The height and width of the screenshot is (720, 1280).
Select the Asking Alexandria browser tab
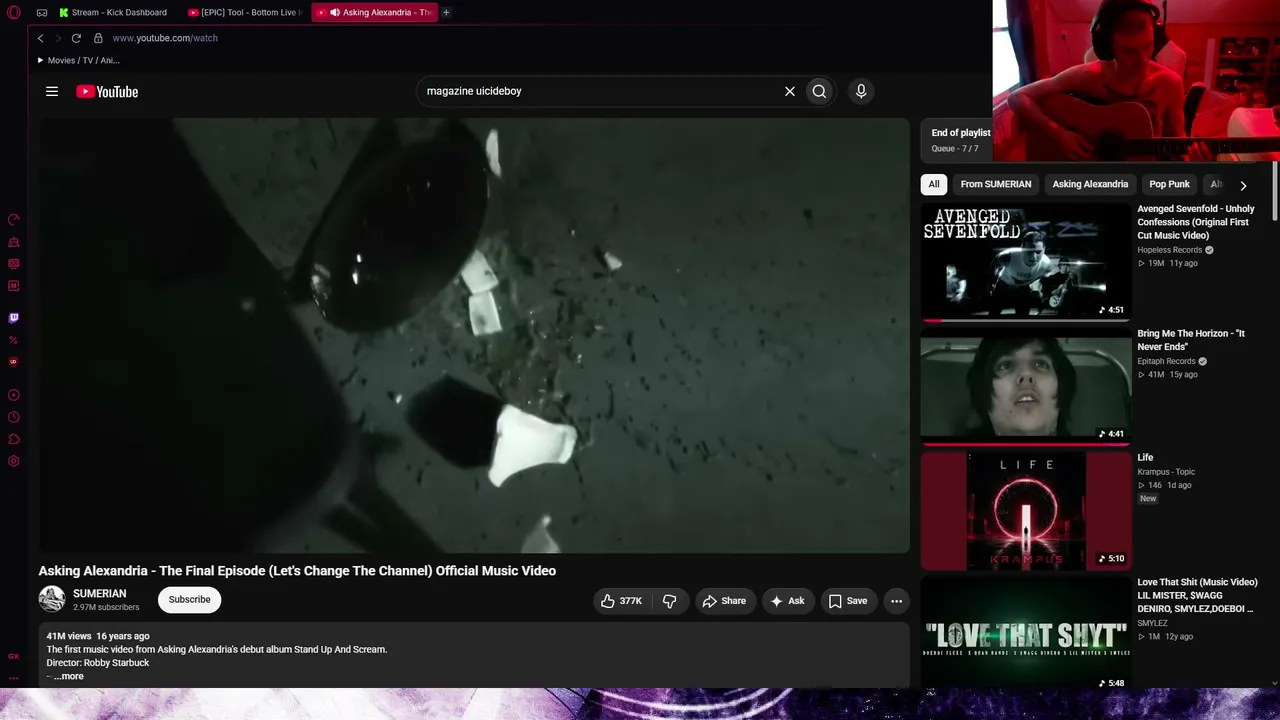point(375,12)
